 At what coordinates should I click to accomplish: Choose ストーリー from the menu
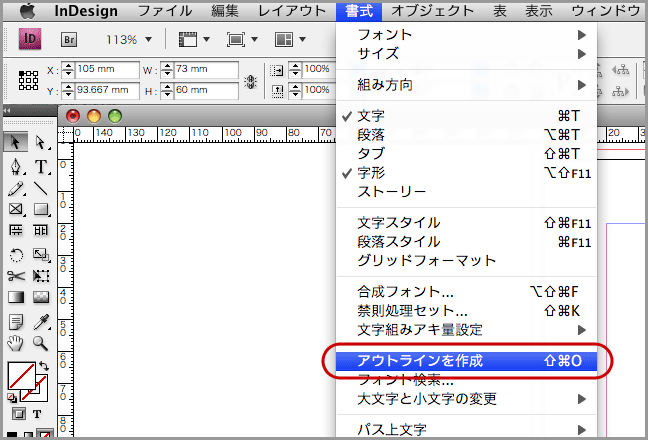click(466, 192)
